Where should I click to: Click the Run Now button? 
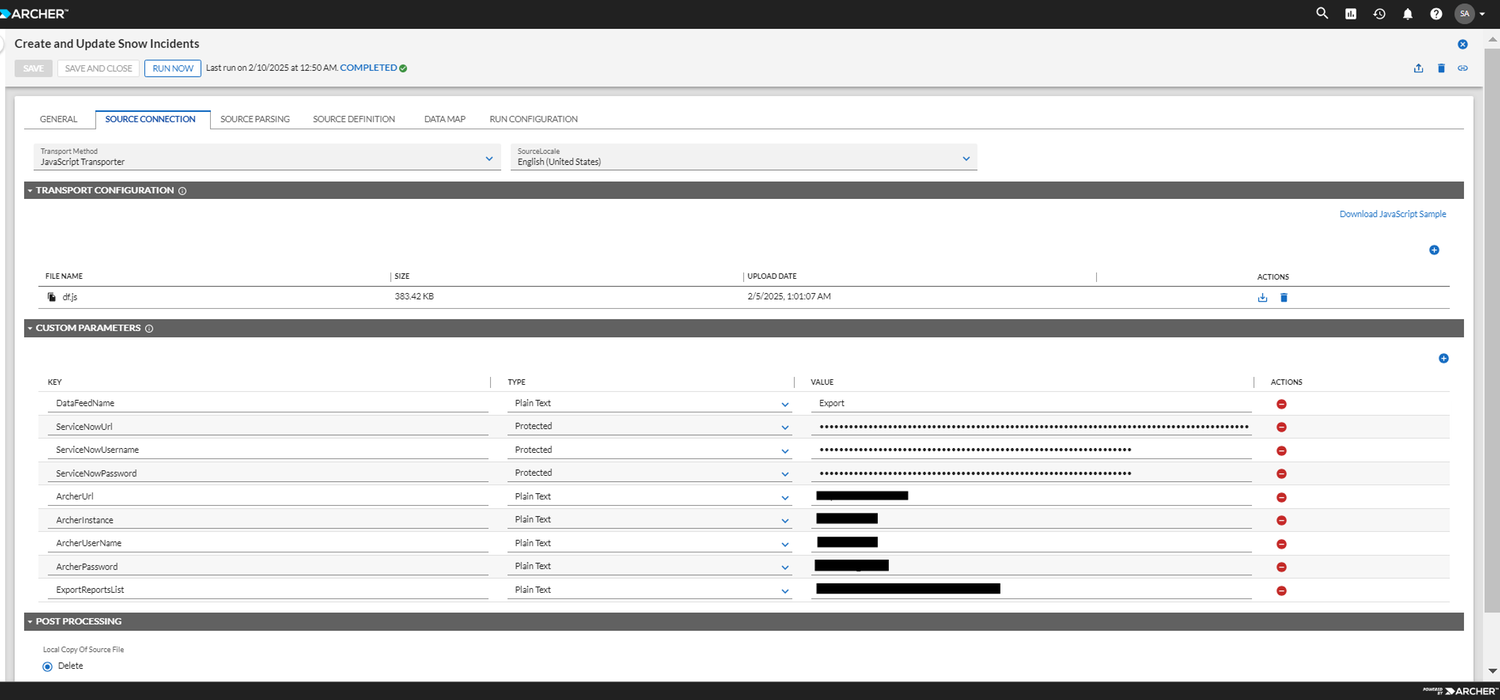click(172, 68)
